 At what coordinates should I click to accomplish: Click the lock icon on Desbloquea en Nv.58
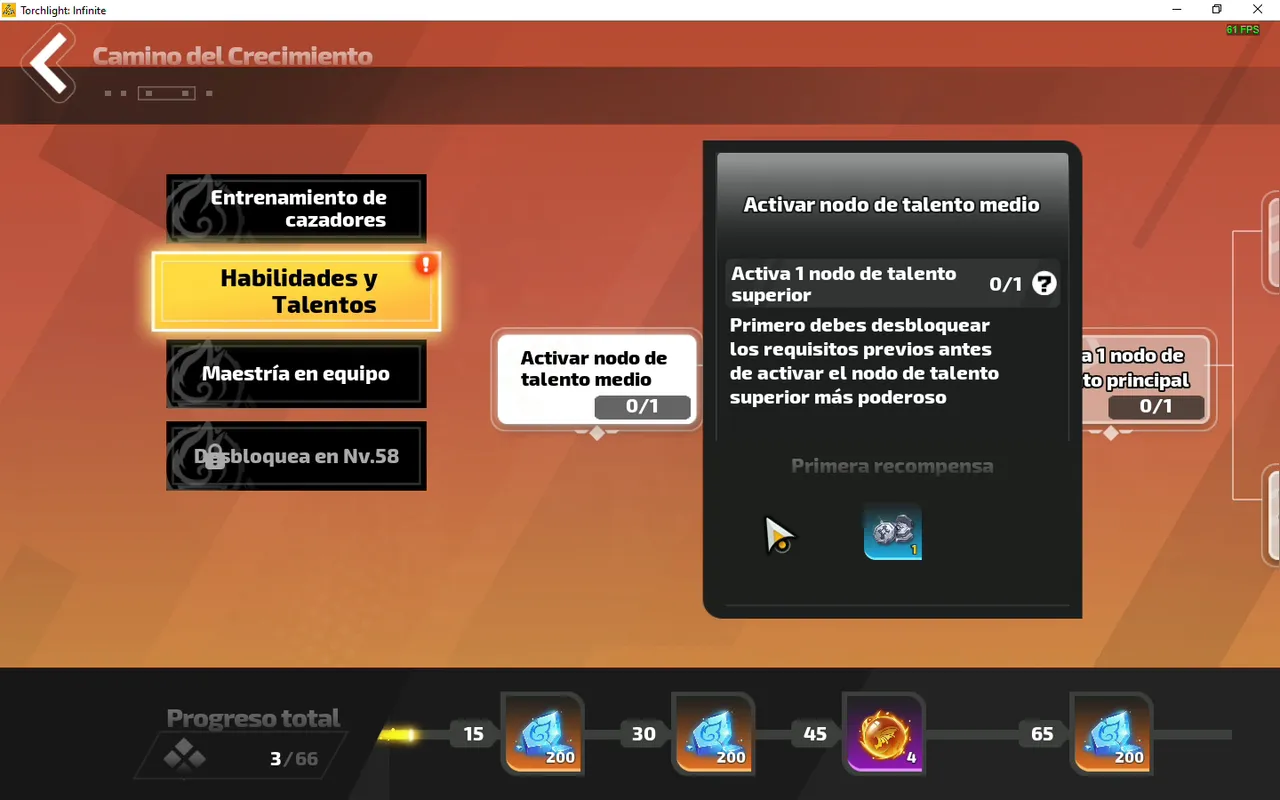coord(213,459)
